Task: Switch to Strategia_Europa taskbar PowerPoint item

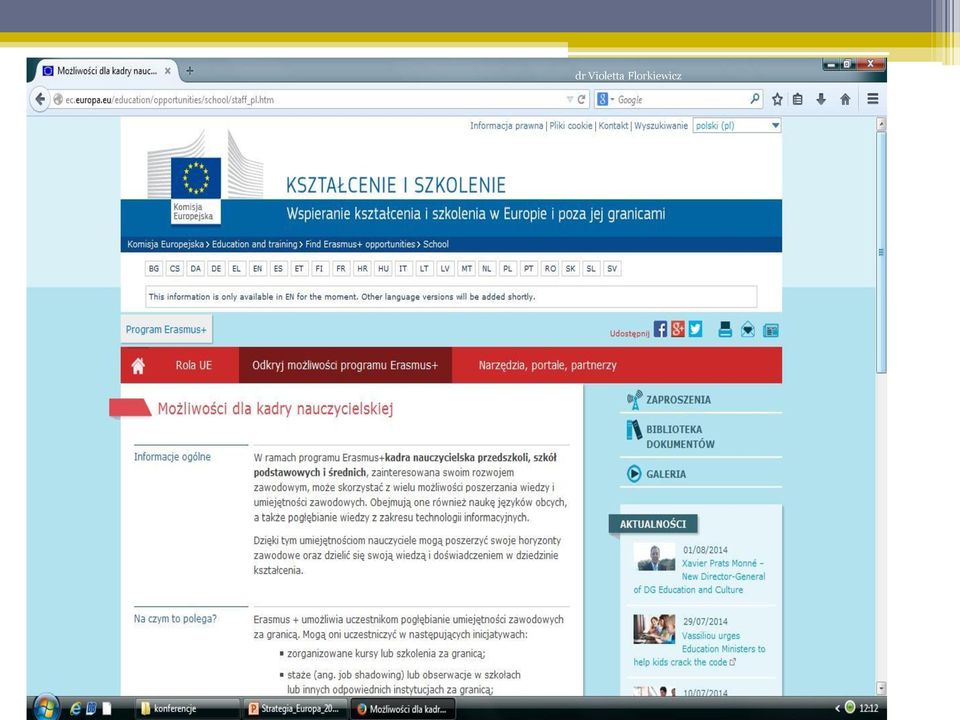Action: 295,708
